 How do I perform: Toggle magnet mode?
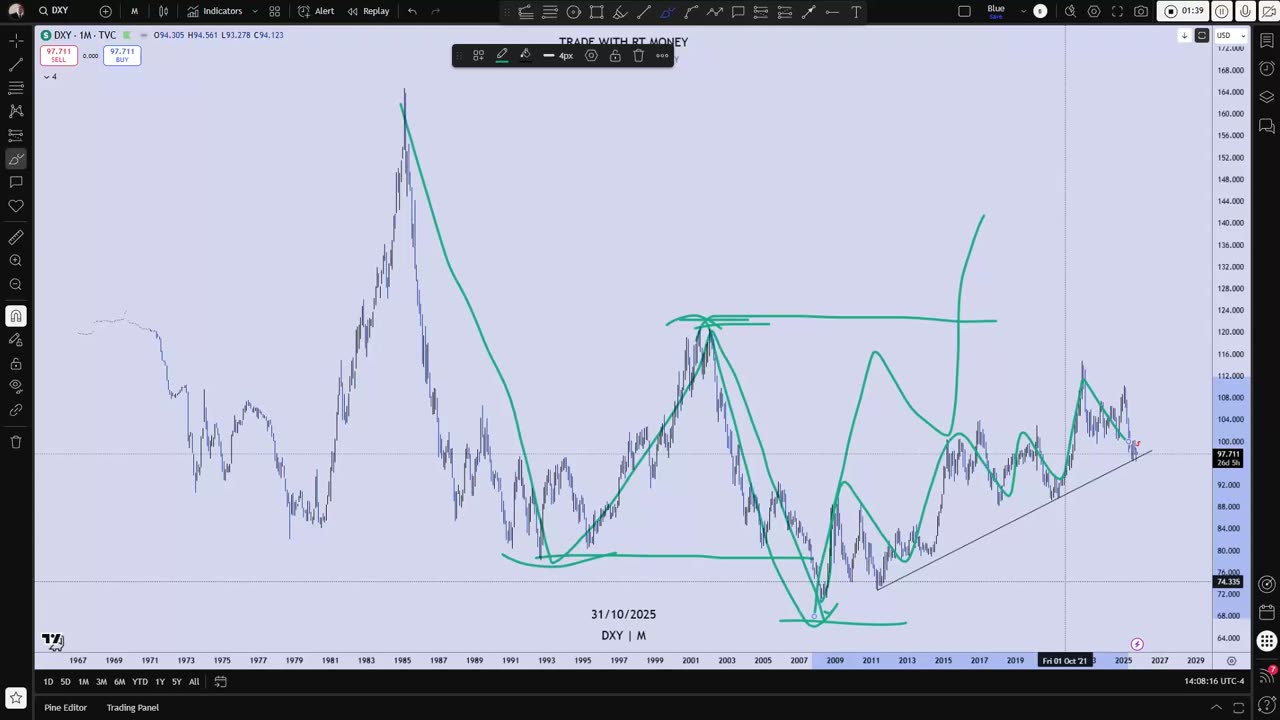[16, 316]
